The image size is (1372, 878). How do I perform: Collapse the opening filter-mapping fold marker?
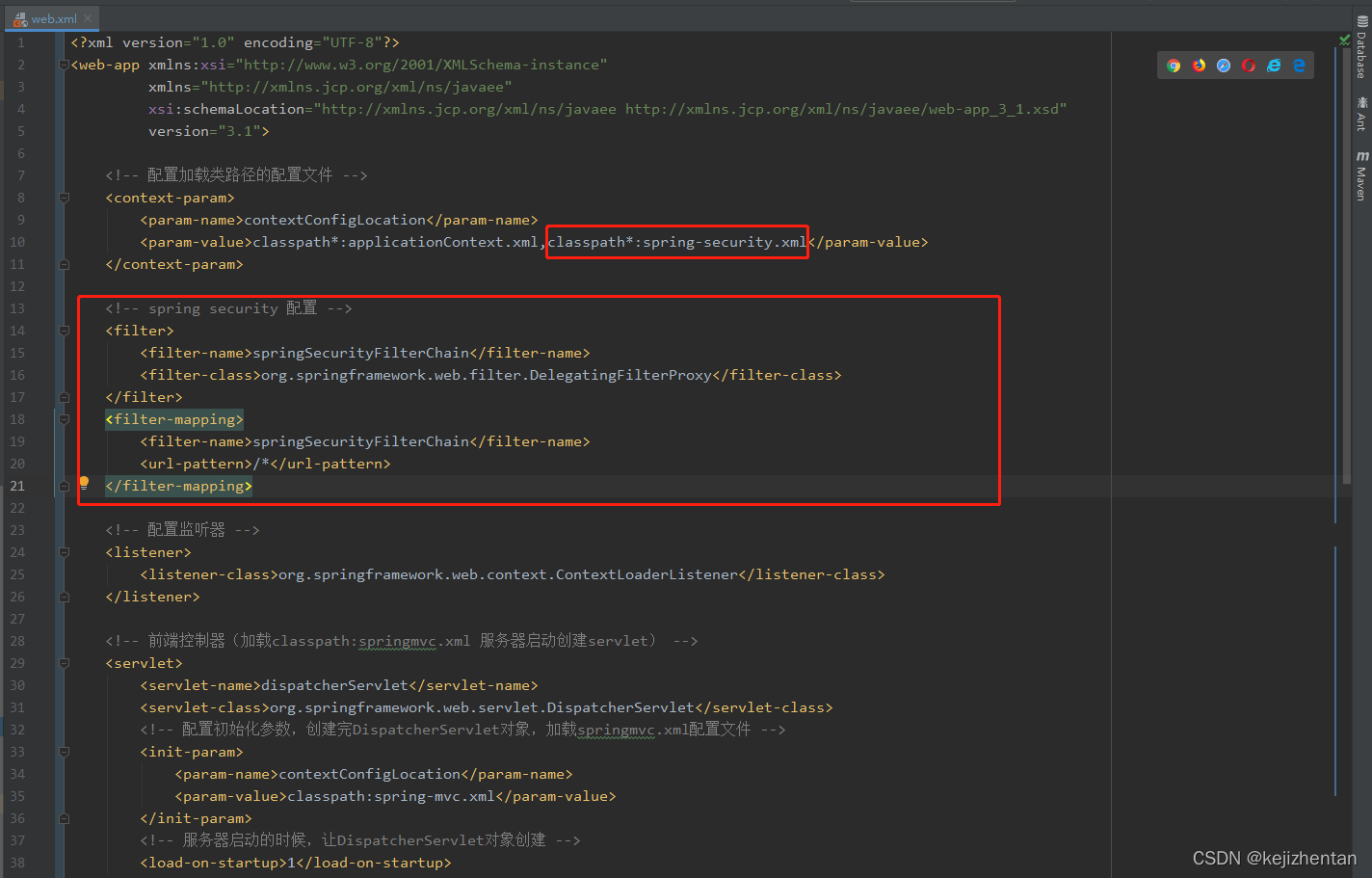click(x=64, y=419)
